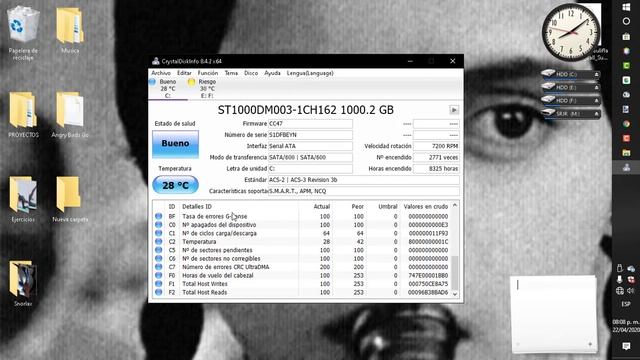Click the Interfaz Serial ATA field
Screen dimensions: 640x360
coord(310,146)
